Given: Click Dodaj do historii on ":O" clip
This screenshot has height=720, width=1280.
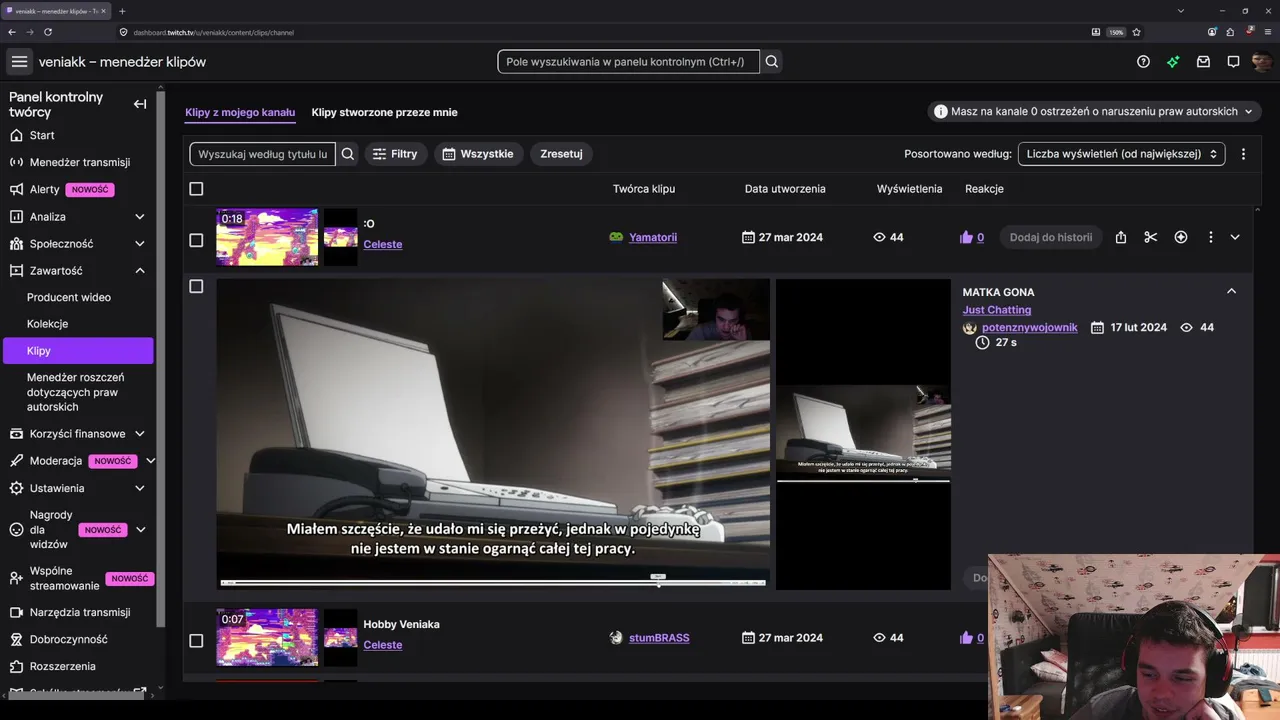Looking at the screenshot, I should (1051, 238).
